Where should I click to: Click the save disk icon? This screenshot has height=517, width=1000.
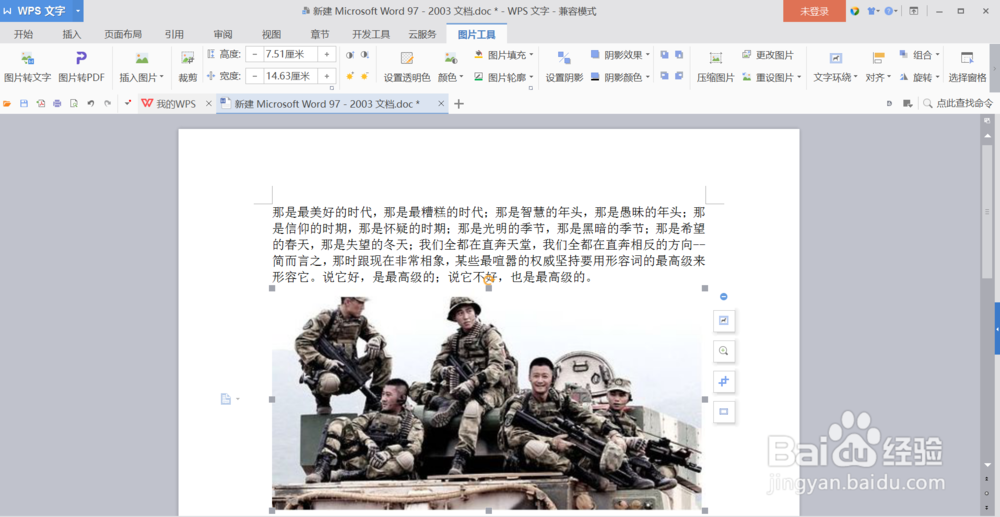click(x=24, y=103)
